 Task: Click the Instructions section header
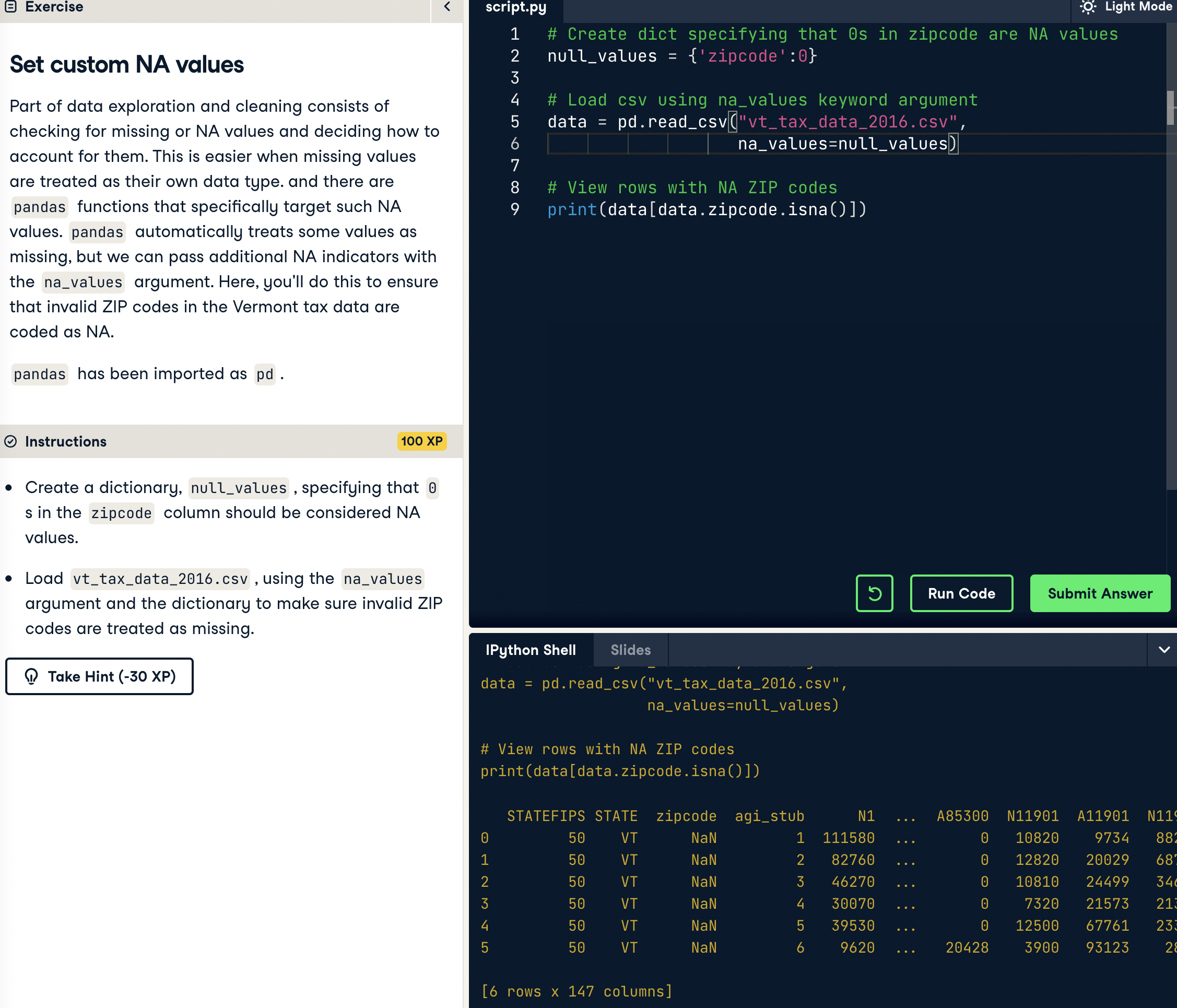[66, 441]
